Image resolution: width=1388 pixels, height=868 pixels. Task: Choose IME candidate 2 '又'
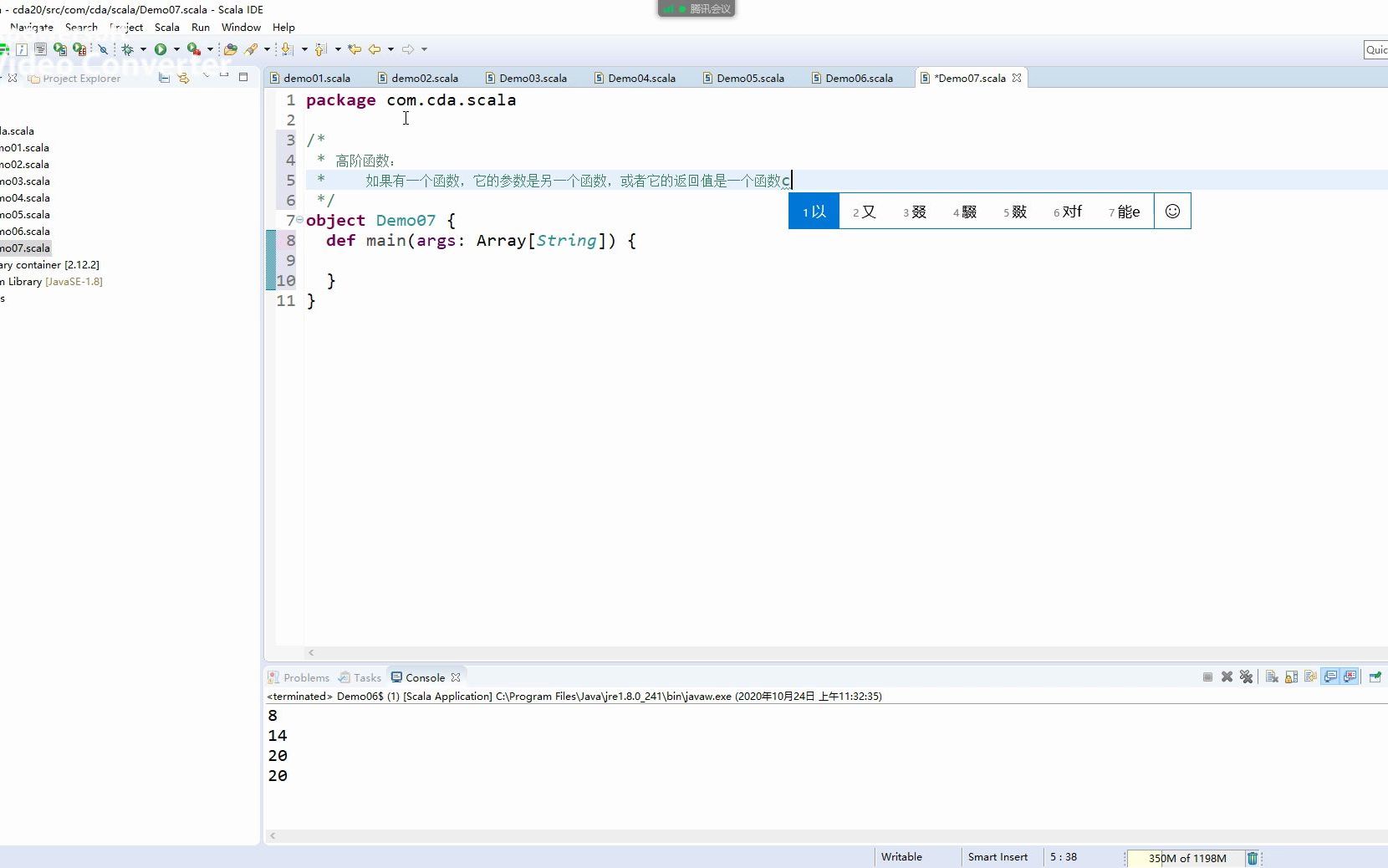pos(865,212)
